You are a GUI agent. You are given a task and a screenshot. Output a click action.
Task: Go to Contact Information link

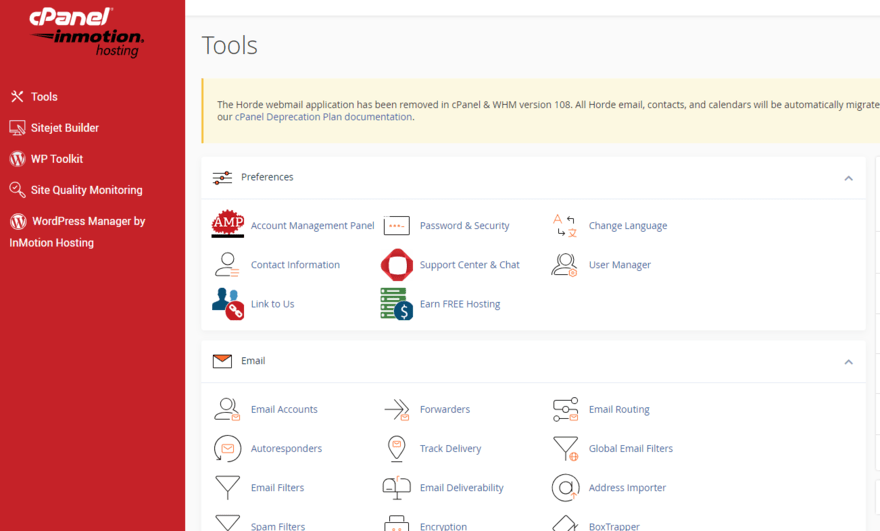[x=295, y=265]
